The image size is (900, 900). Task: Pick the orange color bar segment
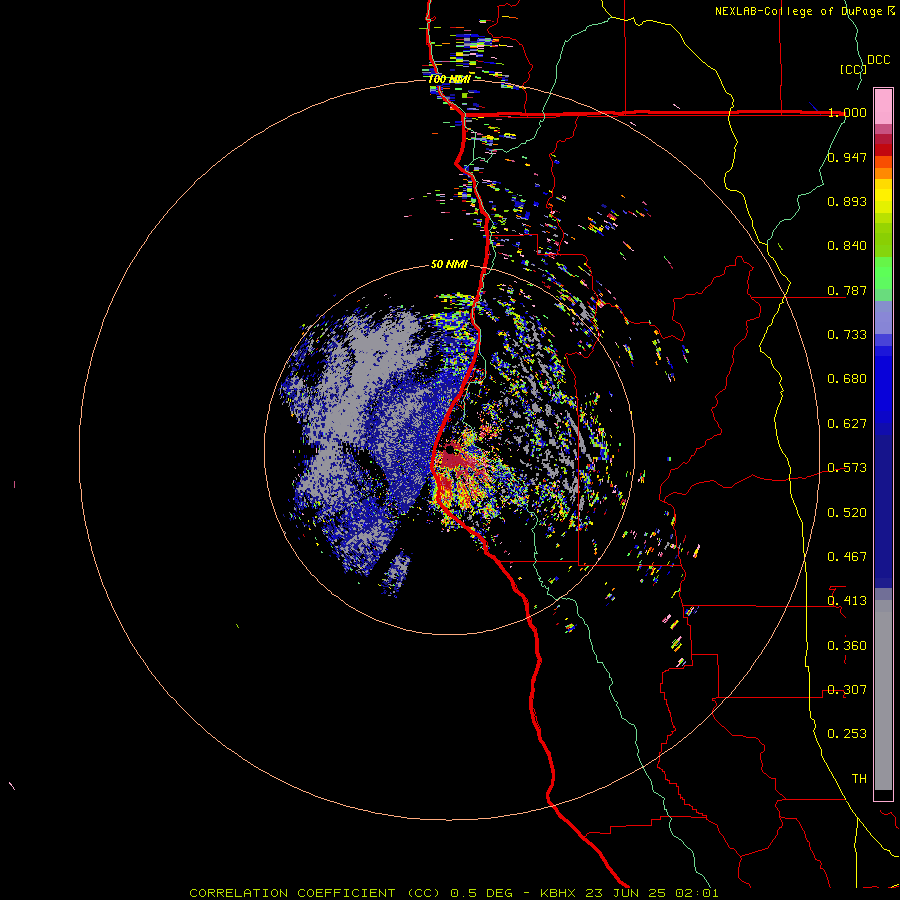pyautogui.click(x=883, y=173)
